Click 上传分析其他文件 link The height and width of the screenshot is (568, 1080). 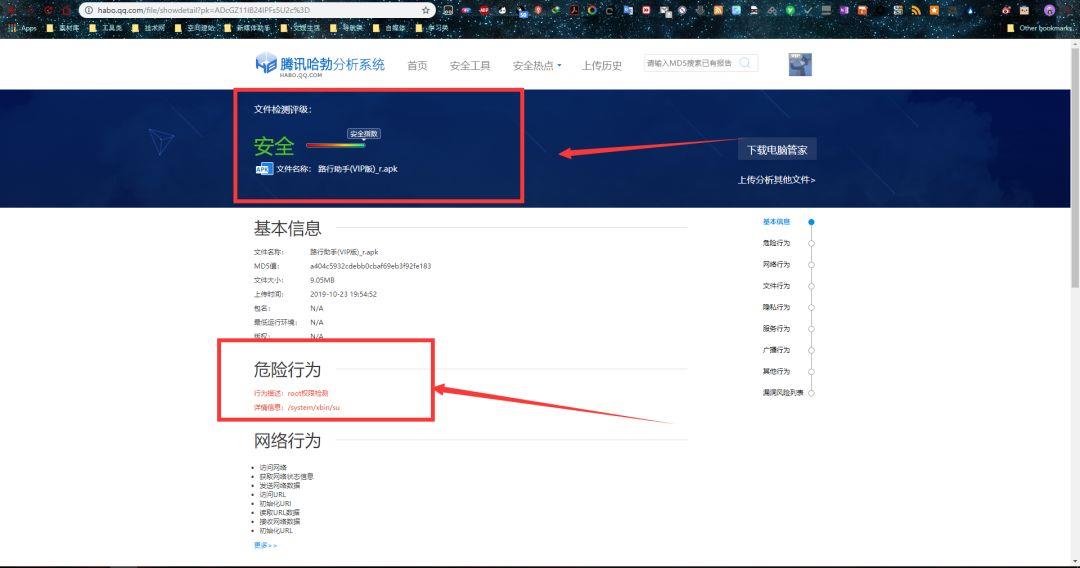point(776,180)
